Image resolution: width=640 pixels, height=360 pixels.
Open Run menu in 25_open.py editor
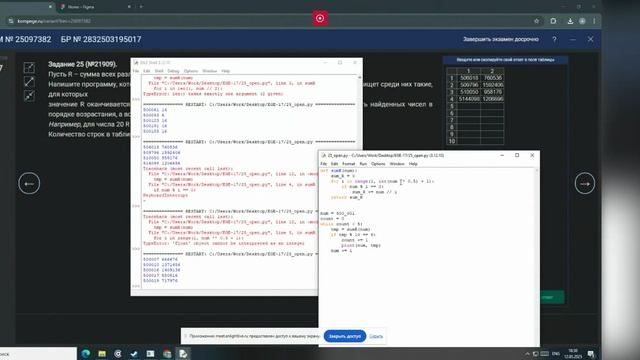363,164
